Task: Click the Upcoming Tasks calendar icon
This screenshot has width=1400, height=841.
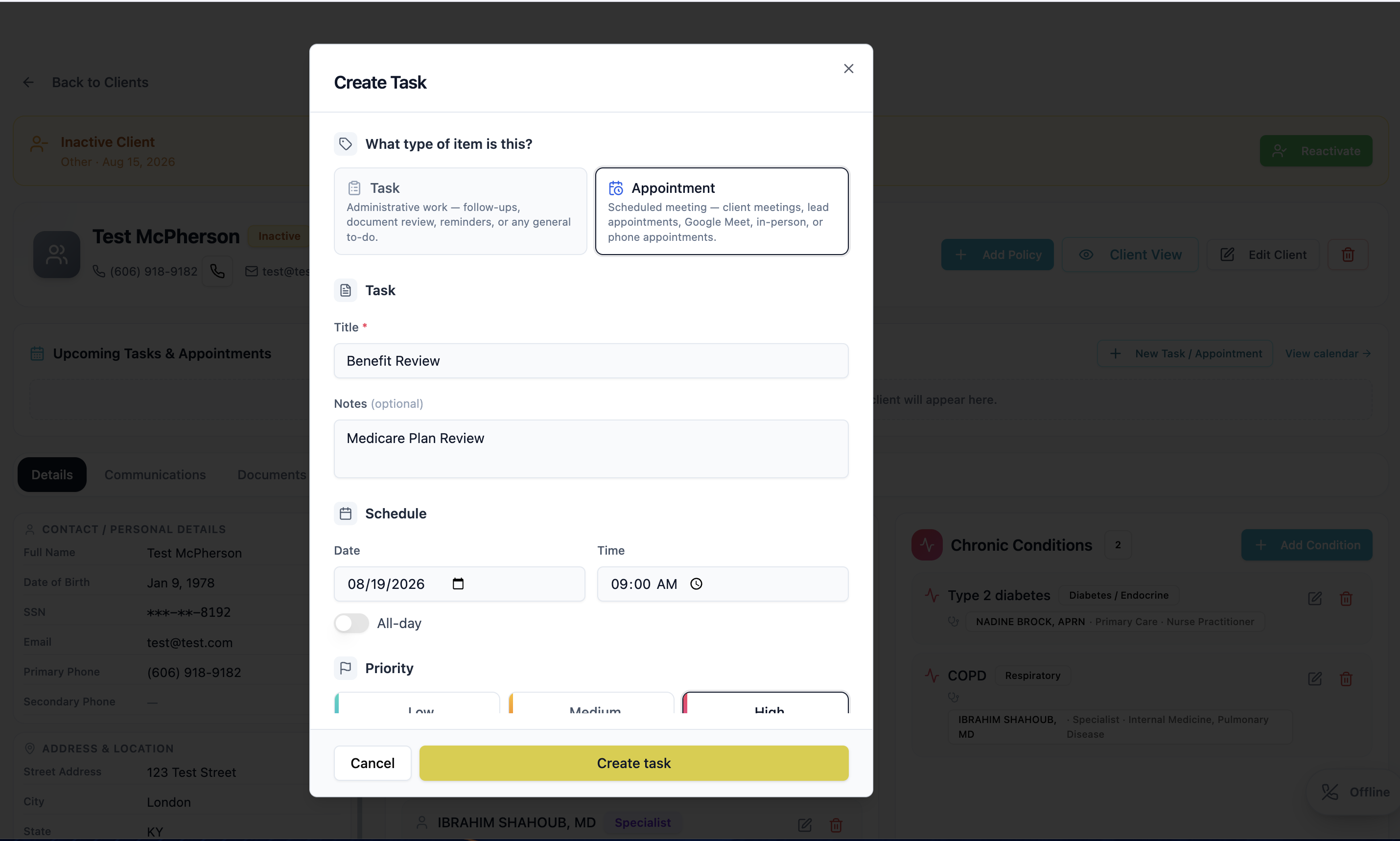Action: click(x=37, y=353)
